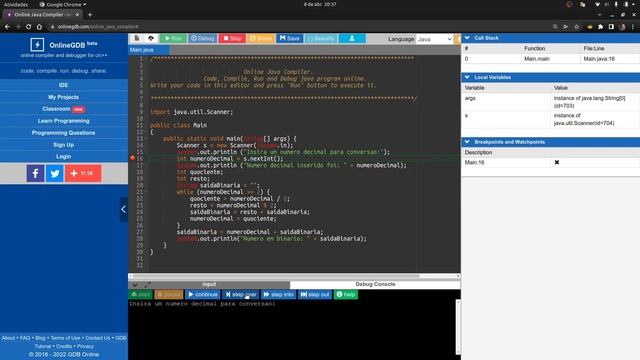Select the args variable row
The height and width of the screenshot is (360, 640).
[551, 102]
